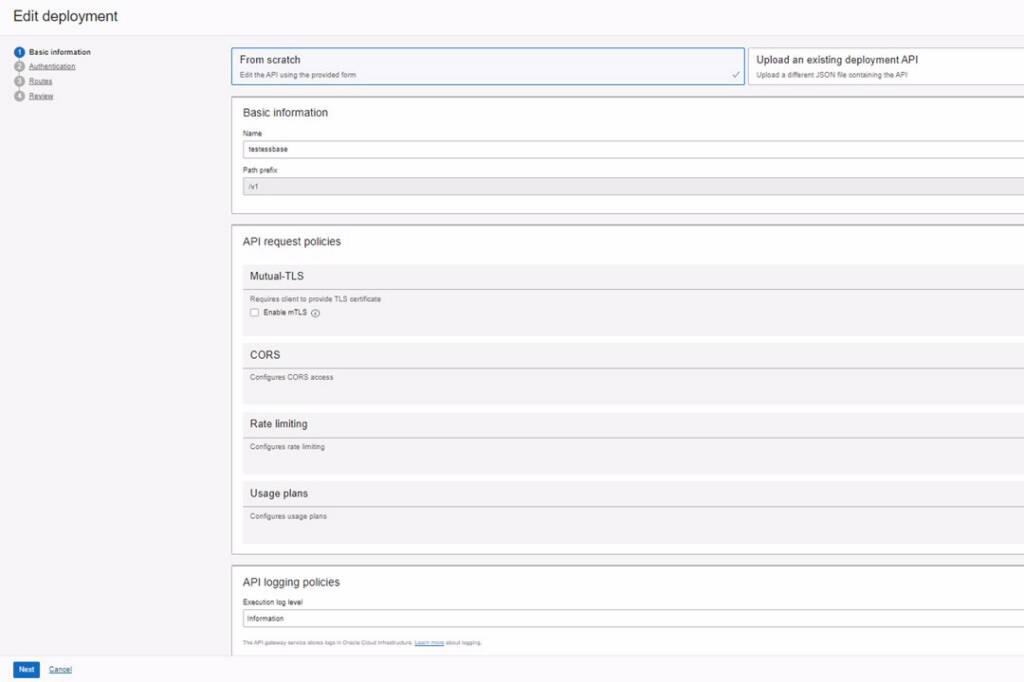This screenshot has width=1024, height=682.
Task: Click the Next button
Action: 25,669
